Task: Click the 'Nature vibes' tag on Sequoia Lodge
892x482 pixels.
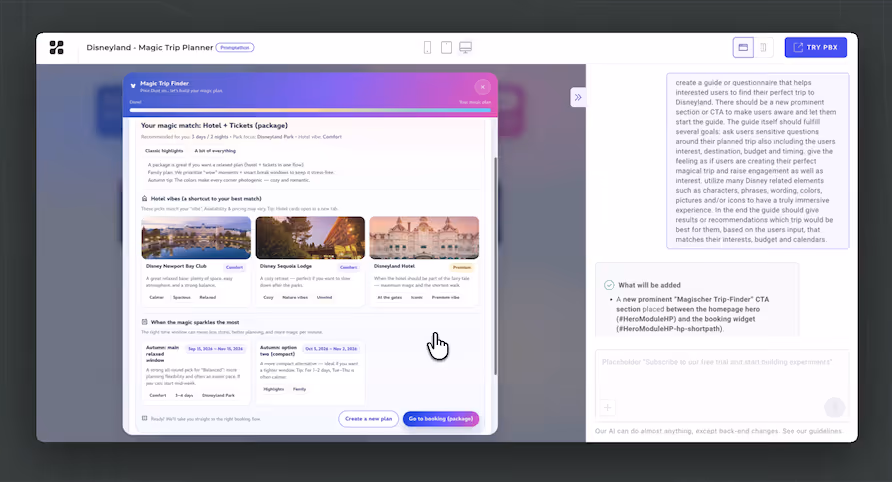Action: point(295,298)
